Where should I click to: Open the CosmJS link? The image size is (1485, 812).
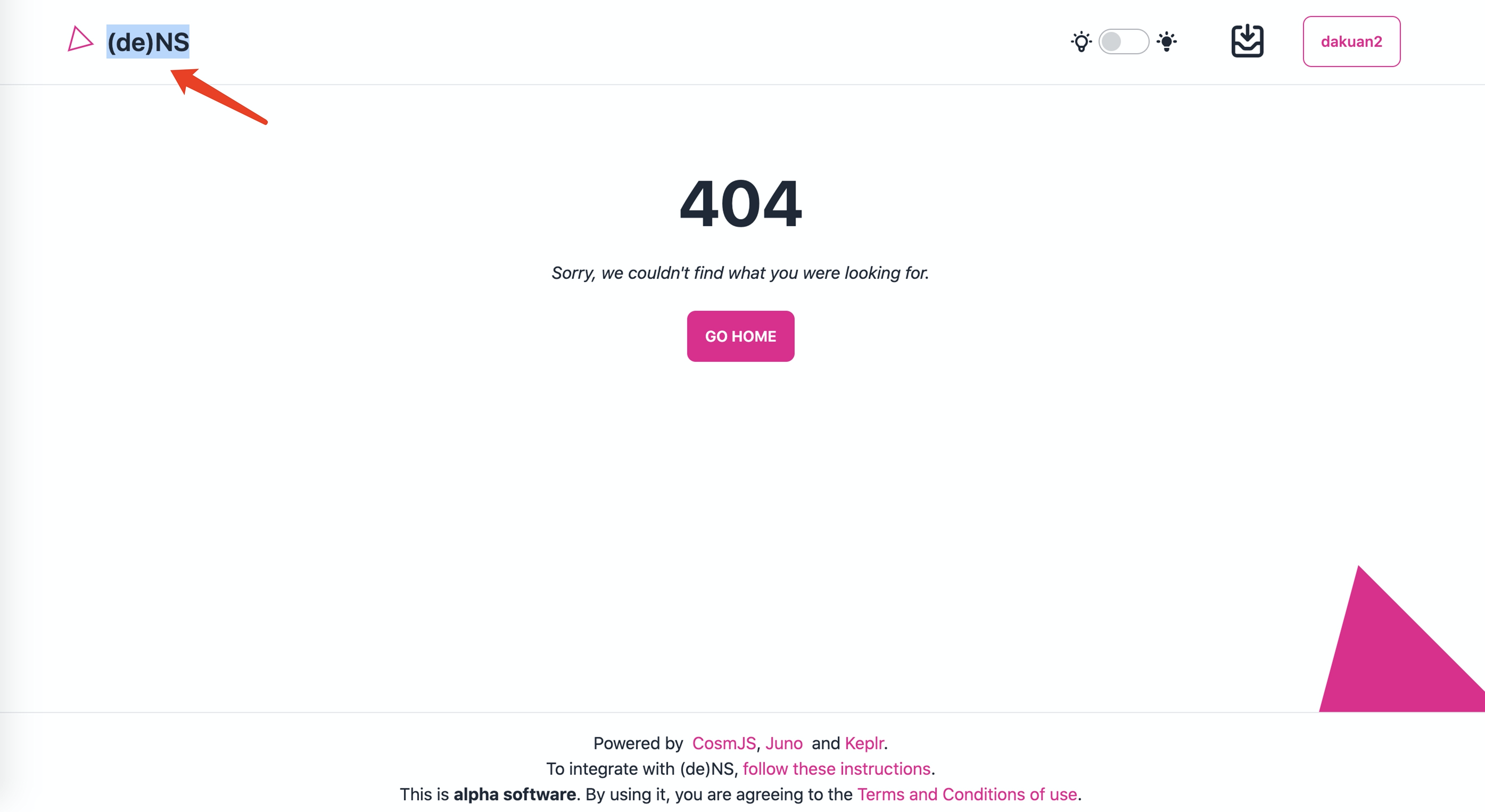(x=723, y=743)
